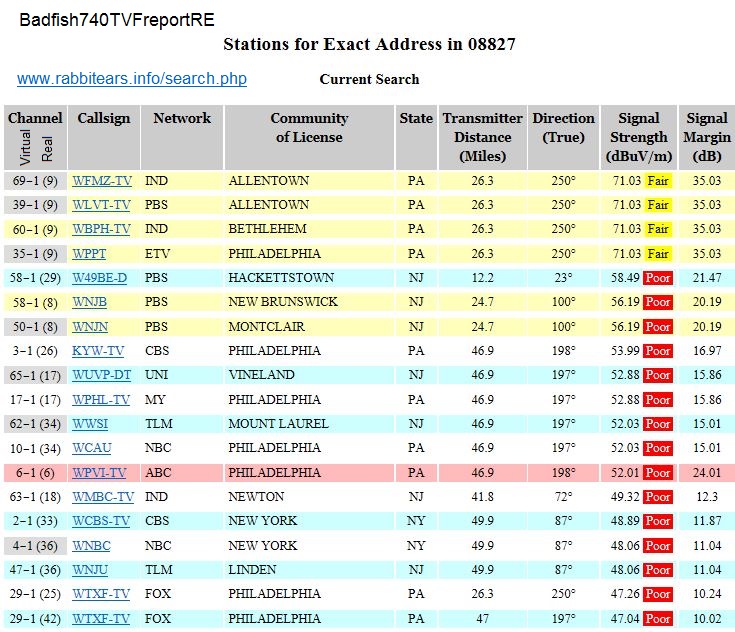This screenshot has width=735, height=632.
Task: Click the Signal Strength column header
Action: pyautogui.click(x=638, y=137)
